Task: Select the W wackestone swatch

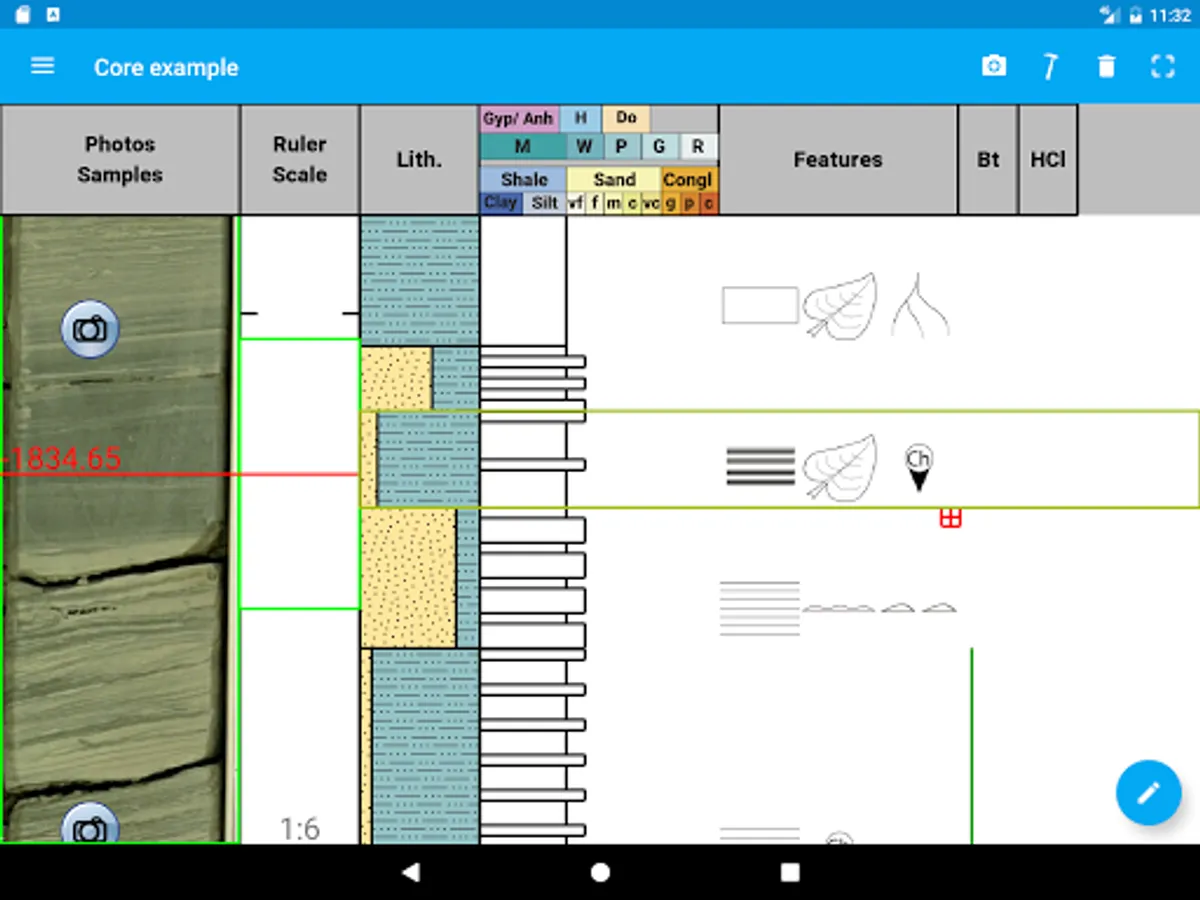Action: click(585, 147)
